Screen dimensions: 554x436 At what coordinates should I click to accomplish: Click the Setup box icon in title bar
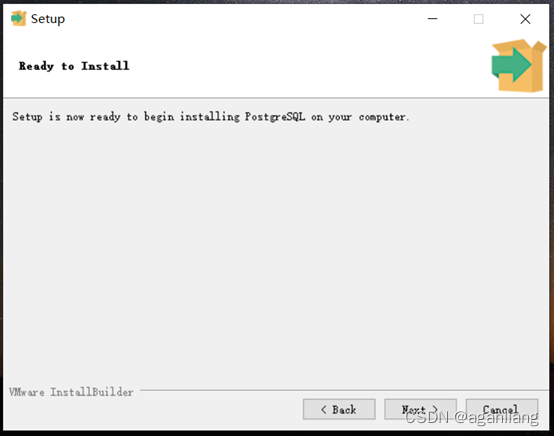[18, 18]
